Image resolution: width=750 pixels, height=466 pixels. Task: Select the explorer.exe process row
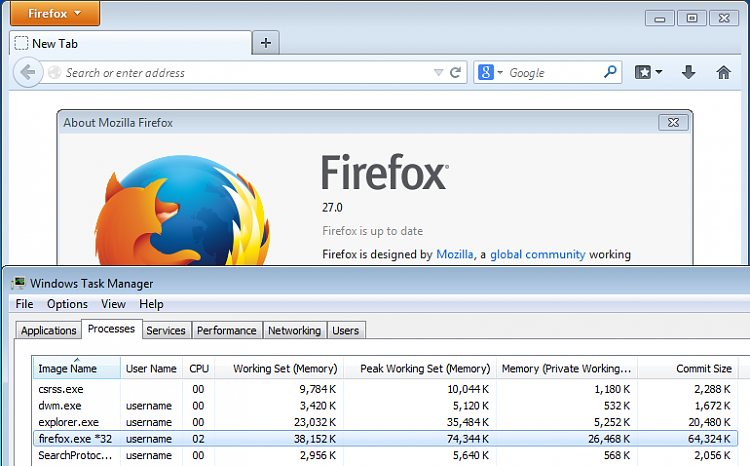(x=385, y=422)
